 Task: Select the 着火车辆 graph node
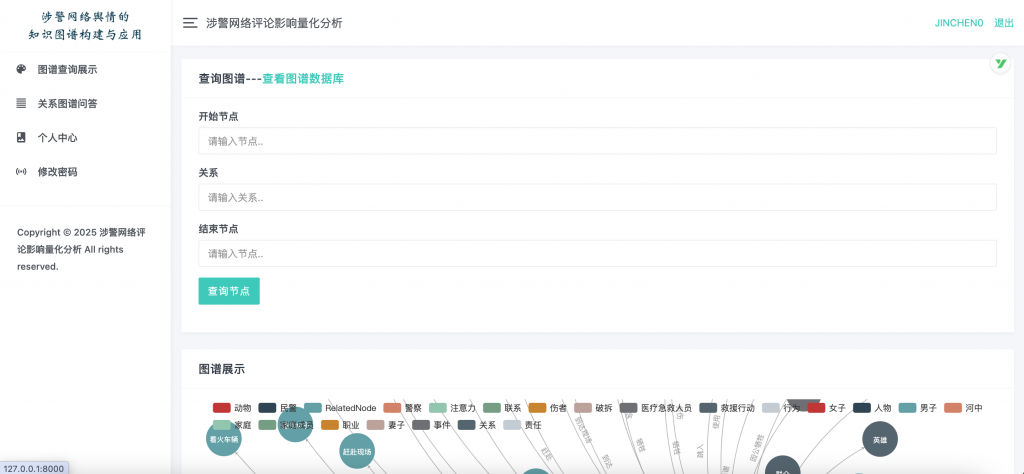(224, 439)
